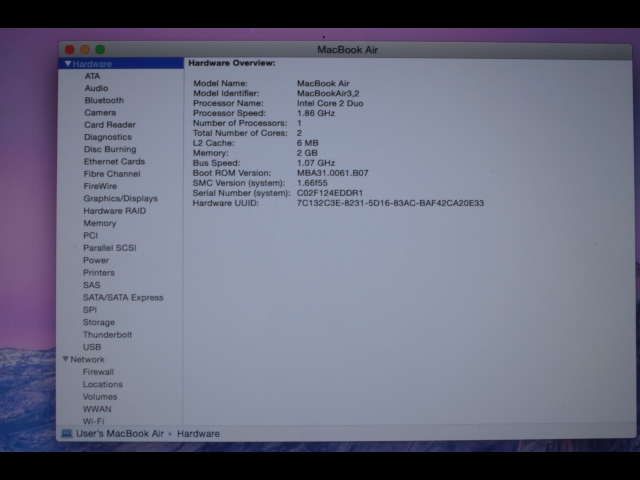This screenshot has width=640, height=480.
Task: Click the Hardware Overview heading
Action: pos(232,63)
